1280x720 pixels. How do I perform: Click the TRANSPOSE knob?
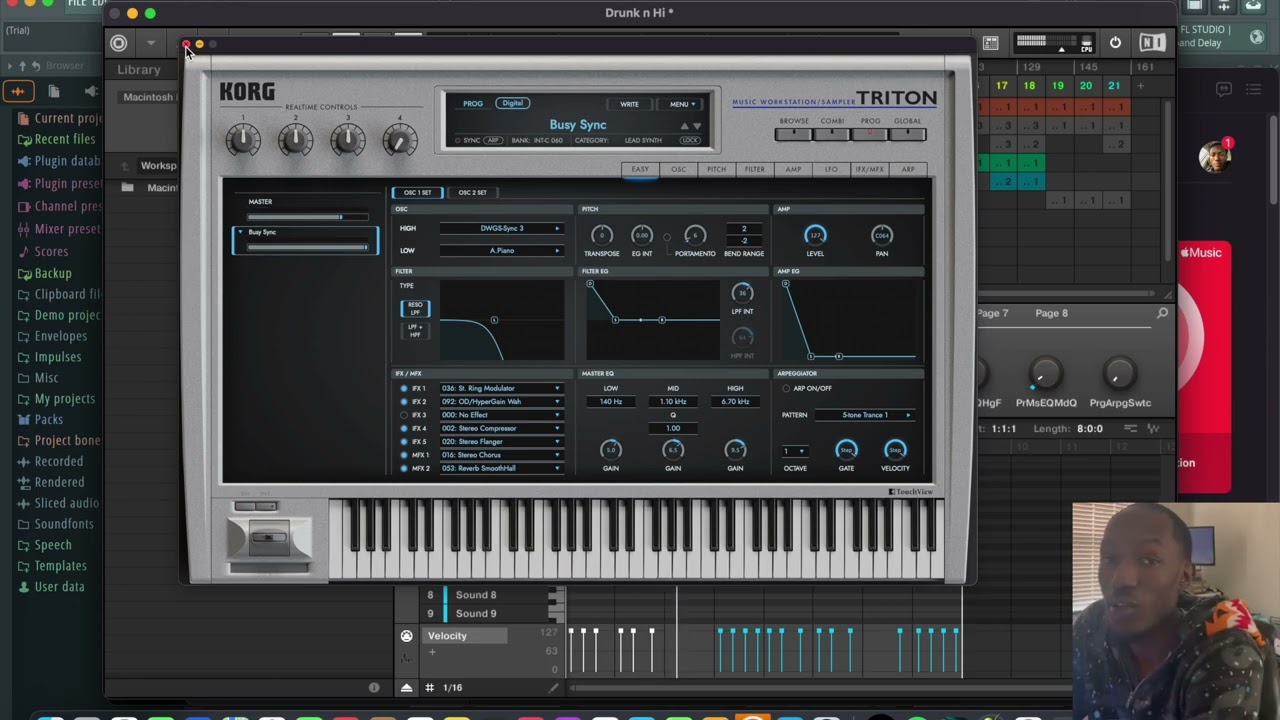coord(602,235)
